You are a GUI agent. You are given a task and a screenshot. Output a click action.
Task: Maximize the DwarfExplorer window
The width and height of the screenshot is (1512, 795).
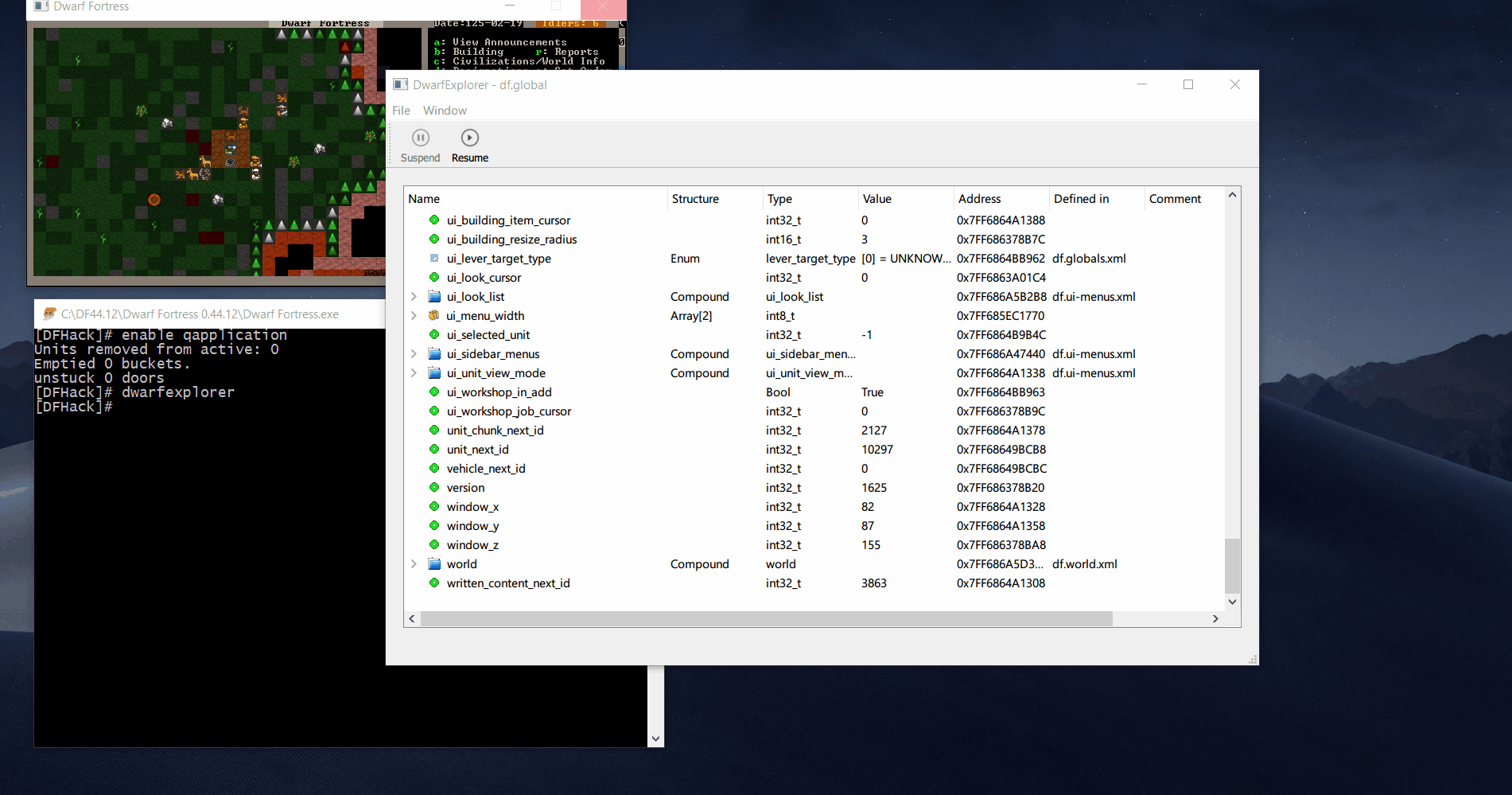1188,84
